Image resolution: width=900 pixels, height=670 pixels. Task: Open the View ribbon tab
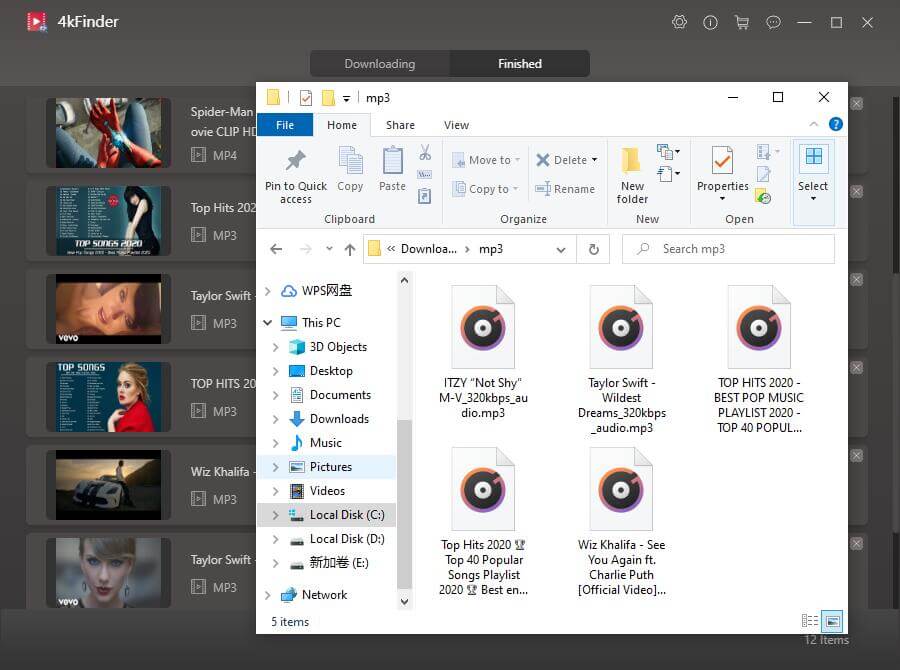click(456, 125)
